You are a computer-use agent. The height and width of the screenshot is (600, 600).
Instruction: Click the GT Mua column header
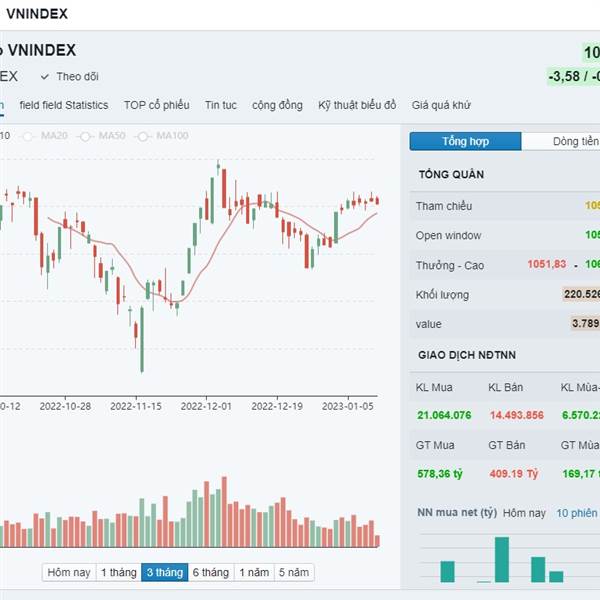point(435,445)
